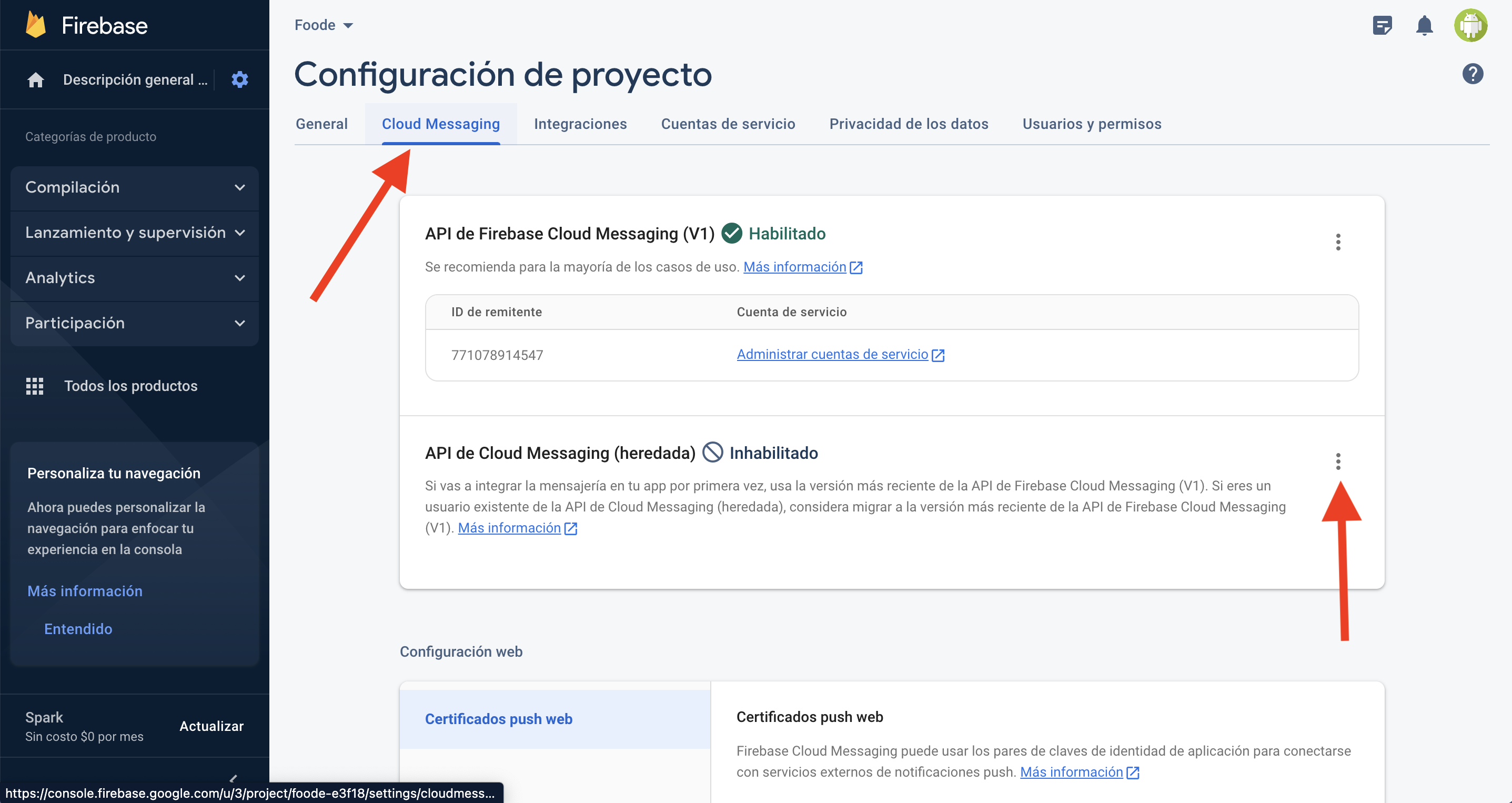Click the ID de remitente column header
This screenshot has width=1512, height=803.
497,312
